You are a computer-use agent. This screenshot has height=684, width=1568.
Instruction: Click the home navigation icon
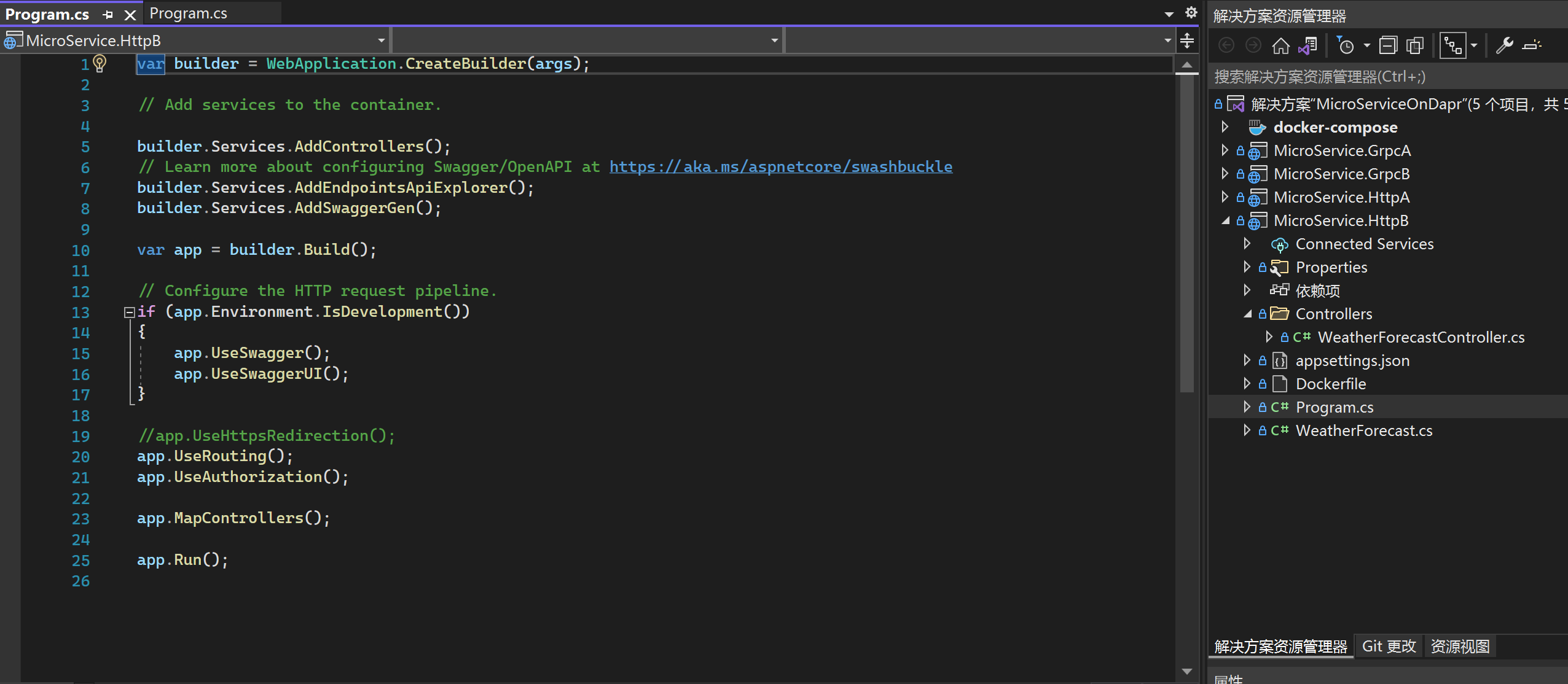click(x=1280, y=44)
